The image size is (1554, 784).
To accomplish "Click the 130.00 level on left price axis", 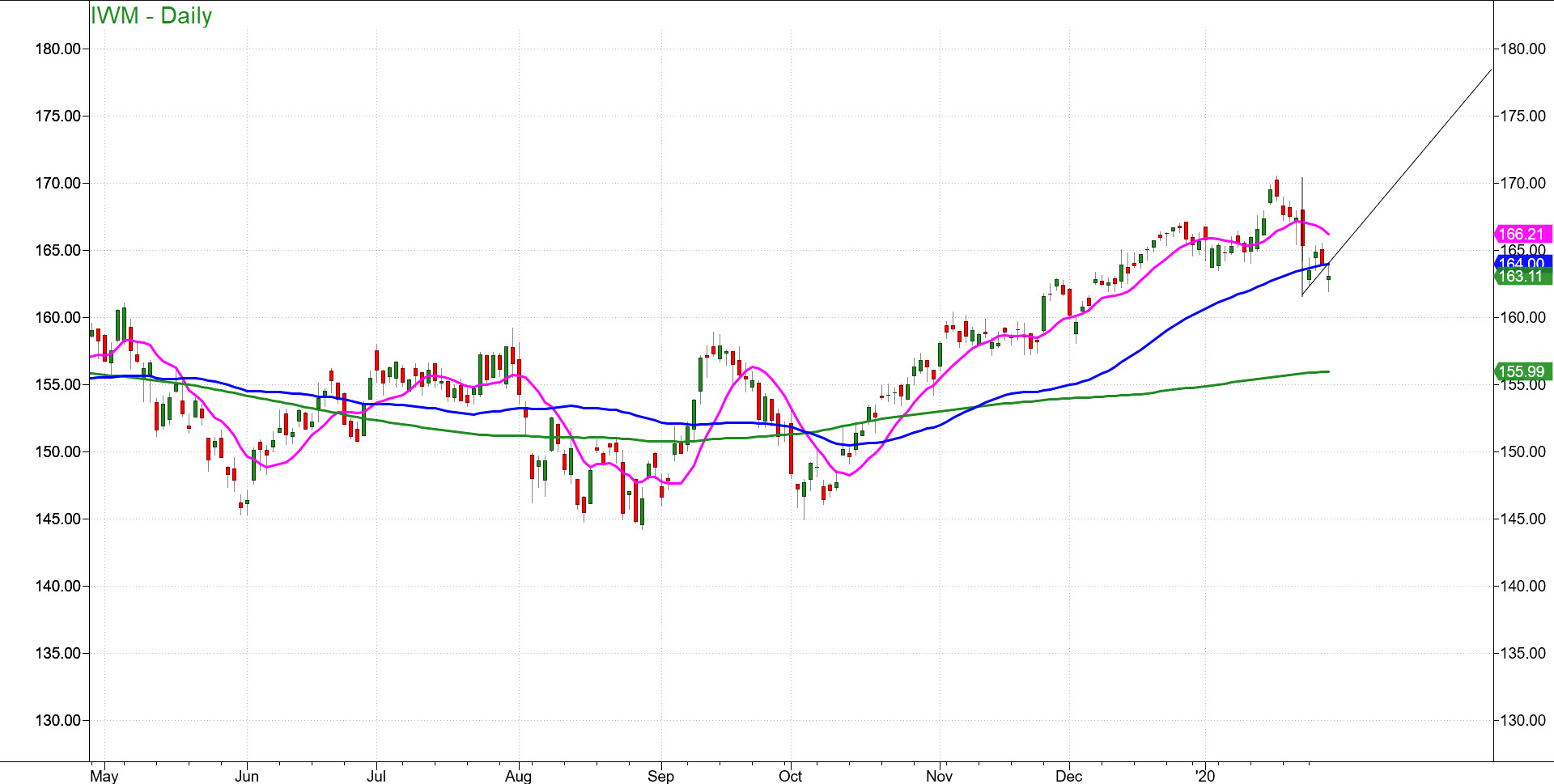I will click(x=57, y=720).
